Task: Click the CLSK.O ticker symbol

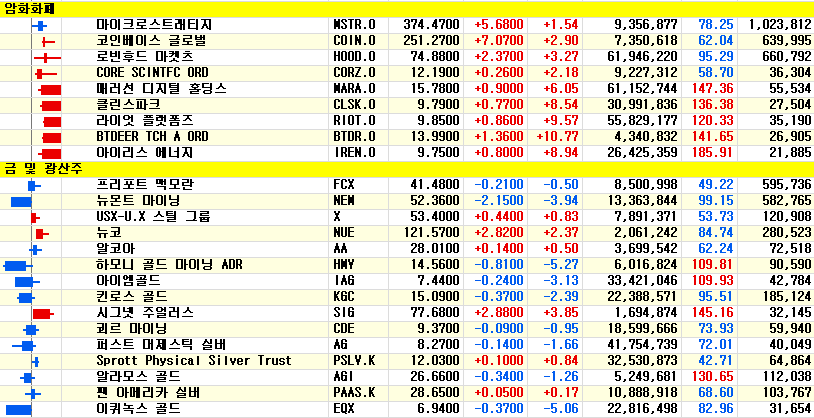Action: tap(354, 104)
